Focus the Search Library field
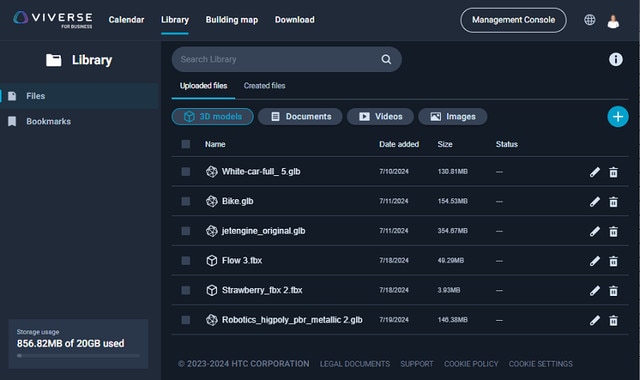640x380 pixels. point(287,60)
